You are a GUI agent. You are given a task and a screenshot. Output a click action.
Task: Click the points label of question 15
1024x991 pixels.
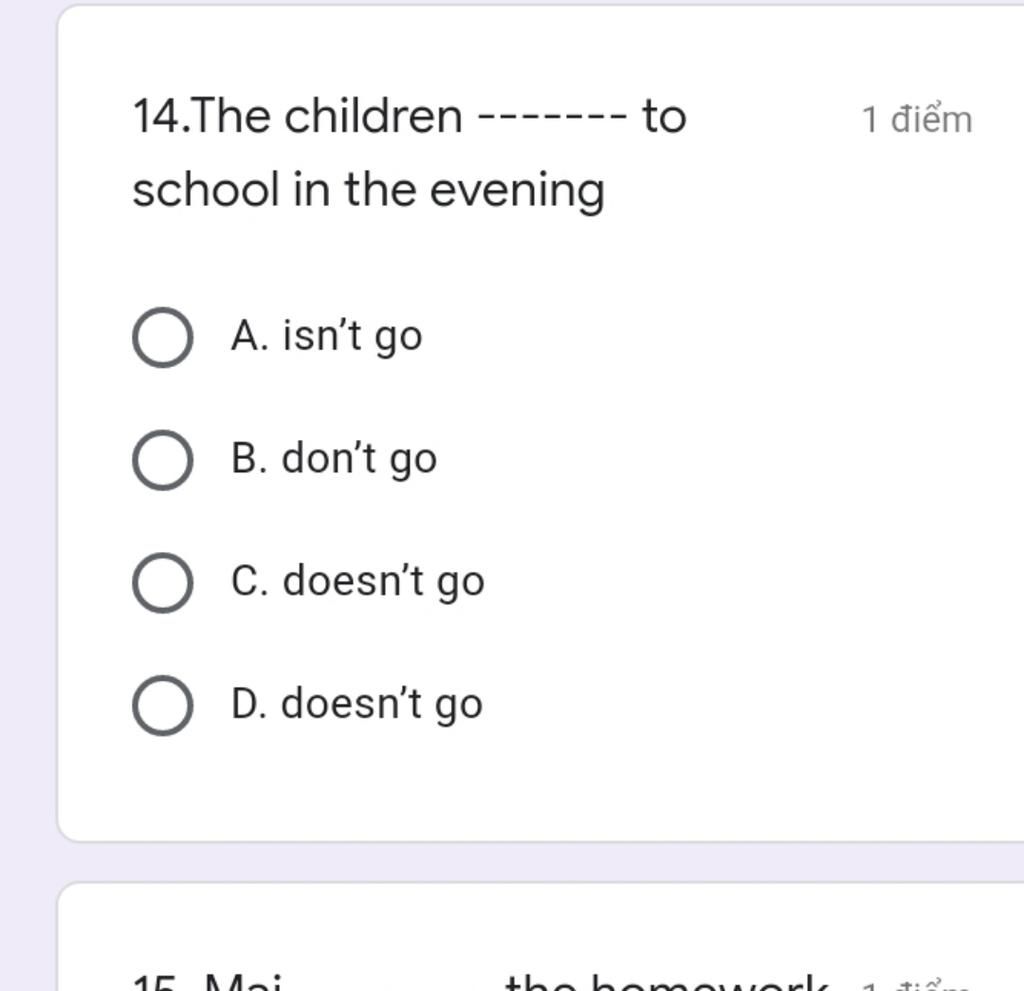pos(917,984)
